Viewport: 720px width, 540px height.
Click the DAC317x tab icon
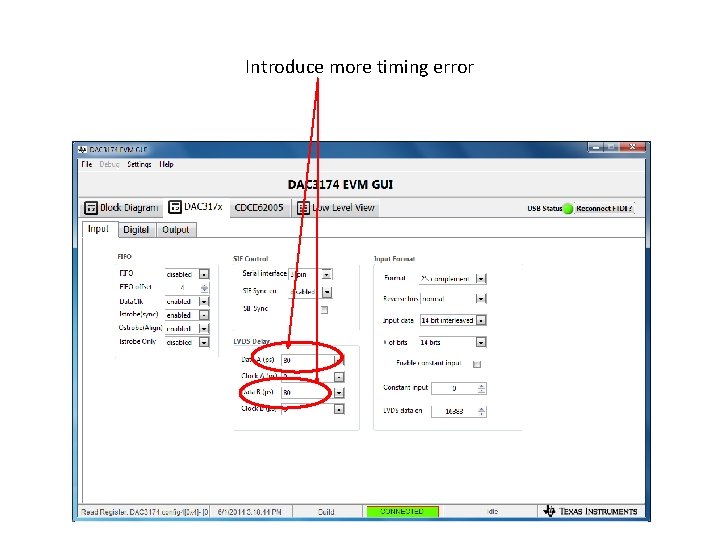(x=175, y=207)
